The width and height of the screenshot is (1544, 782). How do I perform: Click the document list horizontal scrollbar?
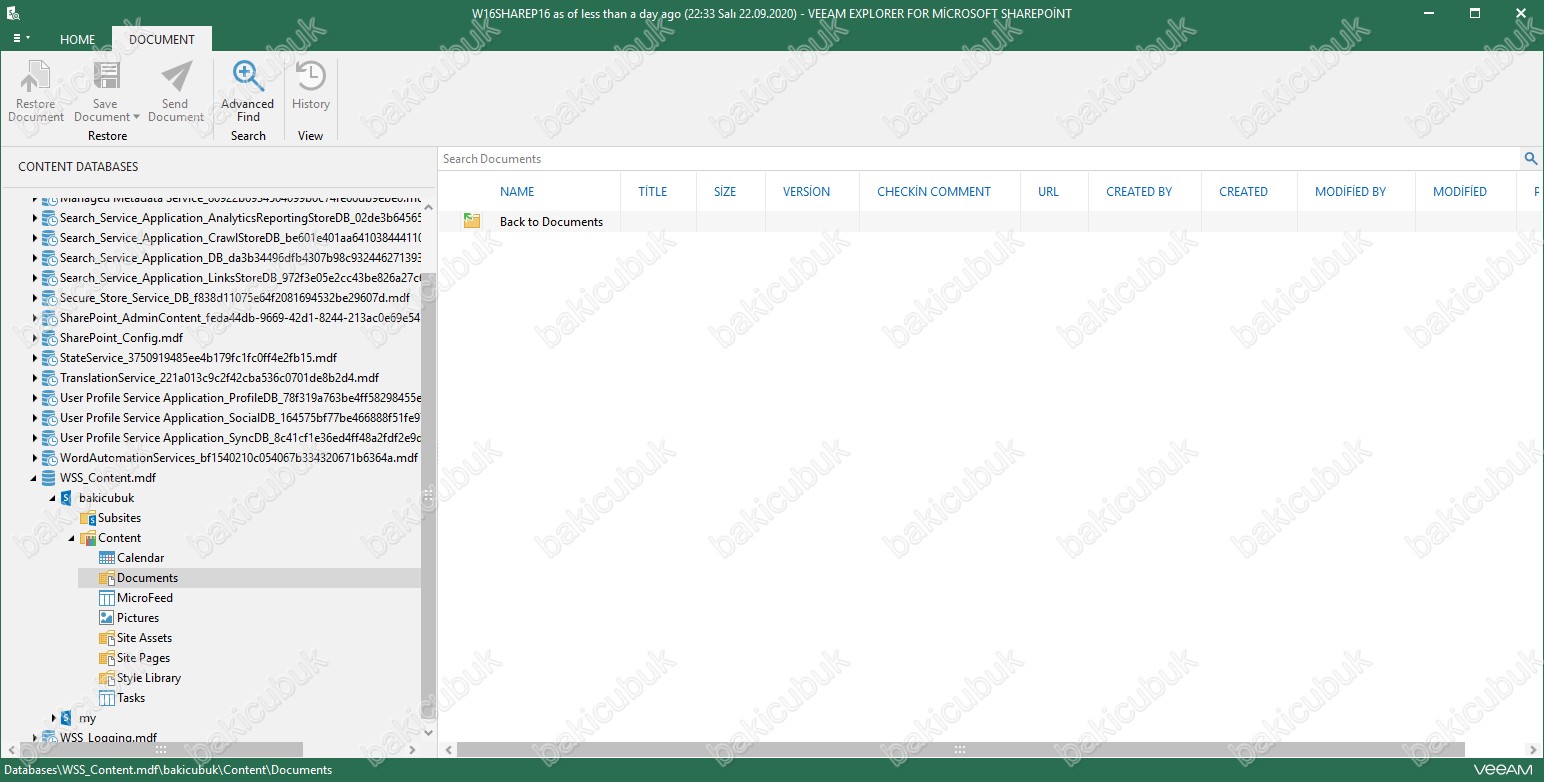960,749
